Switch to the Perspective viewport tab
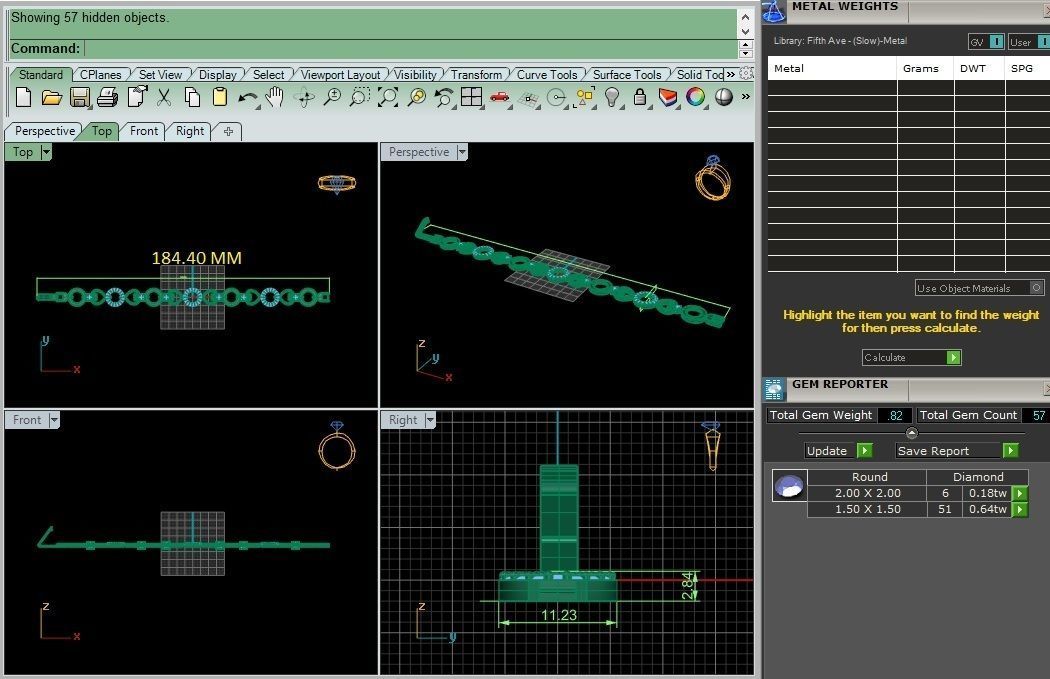Image resolution: width=1050 pixels, height=679 pixels. (x=45, y=131)
